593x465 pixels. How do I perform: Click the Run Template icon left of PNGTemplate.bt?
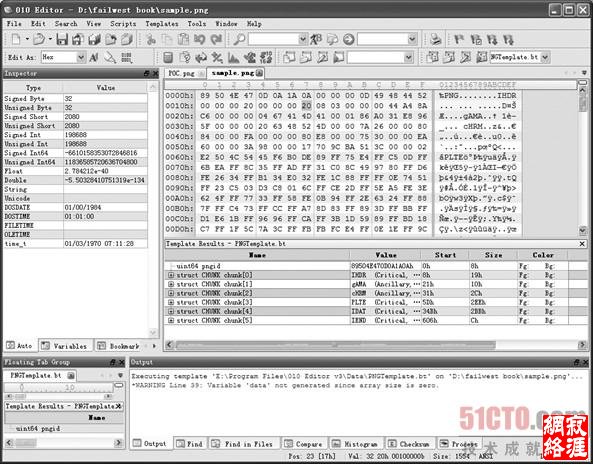click(481, 57)
